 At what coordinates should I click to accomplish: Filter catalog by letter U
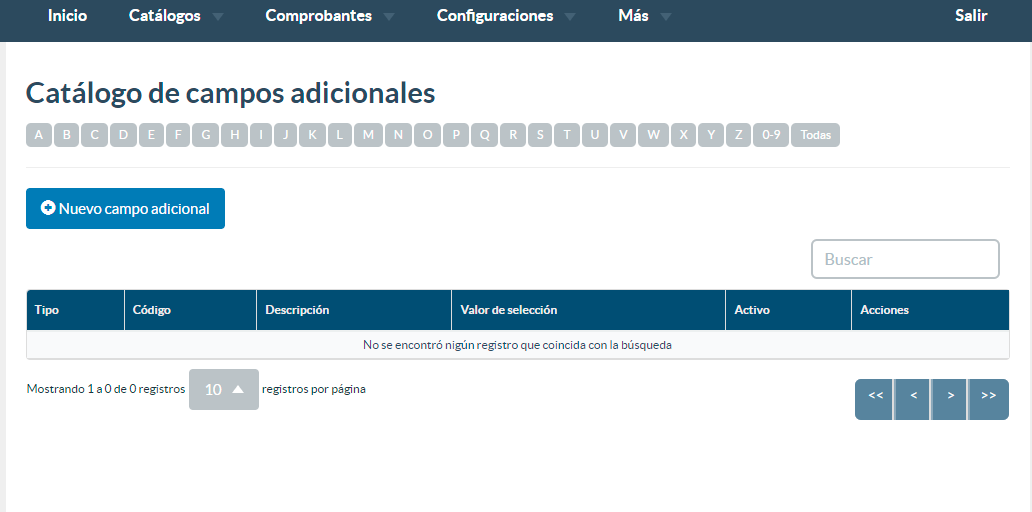[x=594, y=135]
